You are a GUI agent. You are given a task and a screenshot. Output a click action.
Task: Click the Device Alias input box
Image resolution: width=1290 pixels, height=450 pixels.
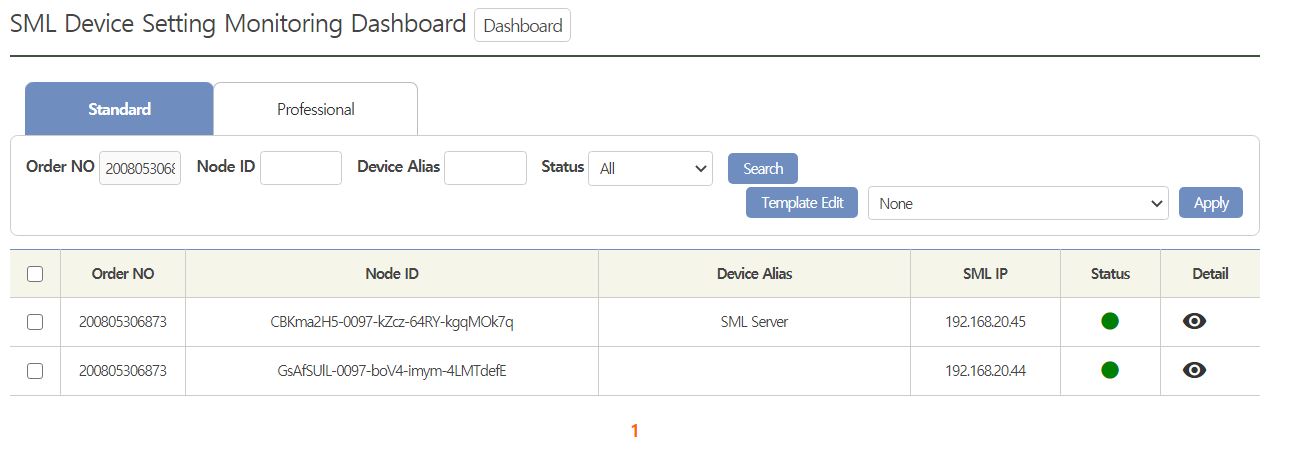pyautogui.click(x=485, y=168)
